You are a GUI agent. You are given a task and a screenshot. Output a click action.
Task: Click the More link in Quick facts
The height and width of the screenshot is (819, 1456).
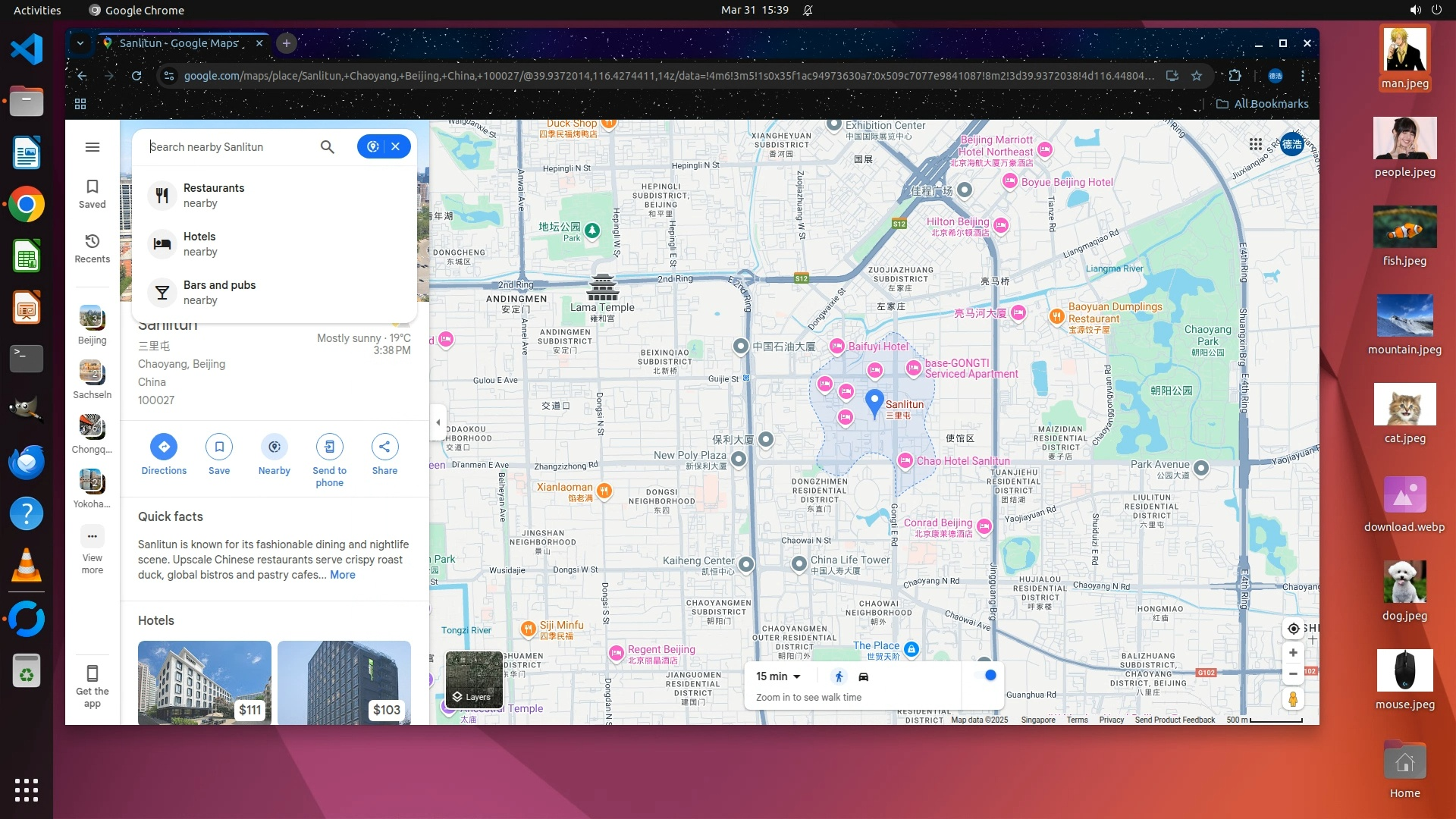[342, 575]
